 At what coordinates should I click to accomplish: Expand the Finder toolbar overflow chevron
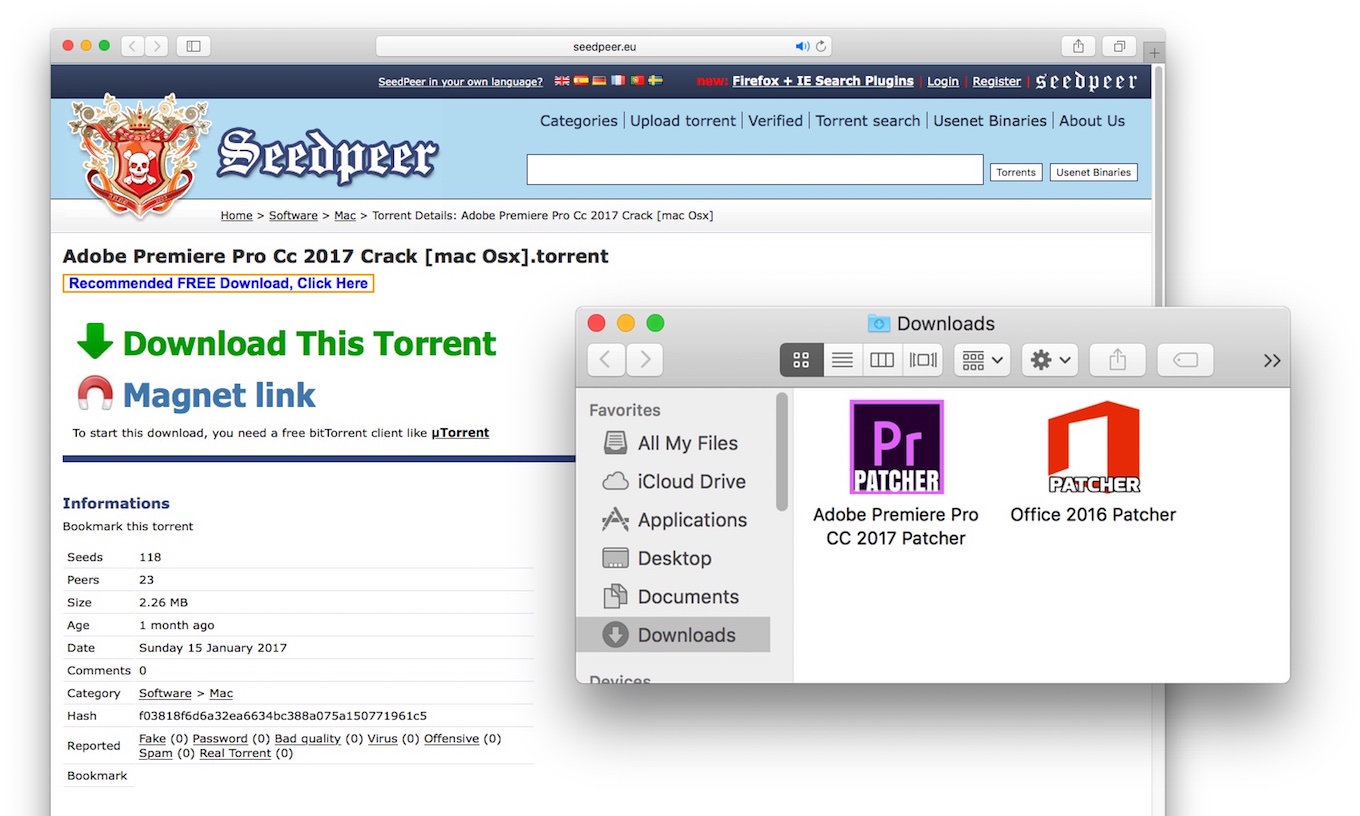(x=1271, y=361)
